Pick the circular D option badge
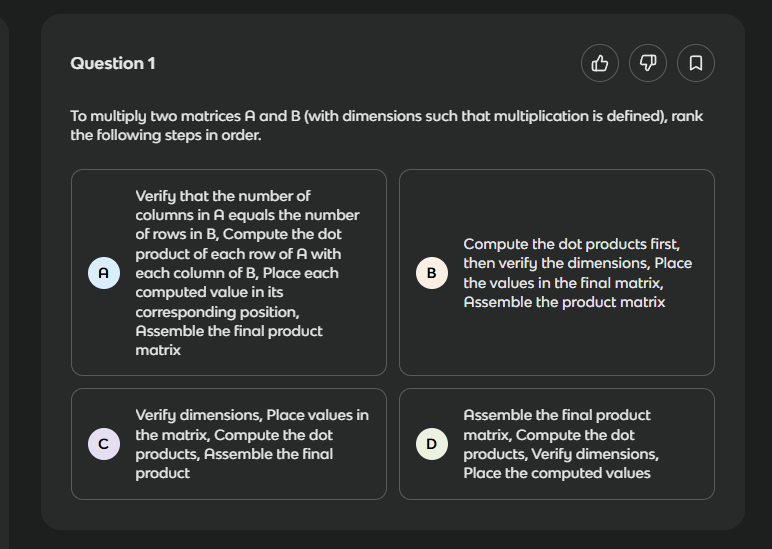Image resolution: width=772 pixels, height=549 pixels. point(432,444)
